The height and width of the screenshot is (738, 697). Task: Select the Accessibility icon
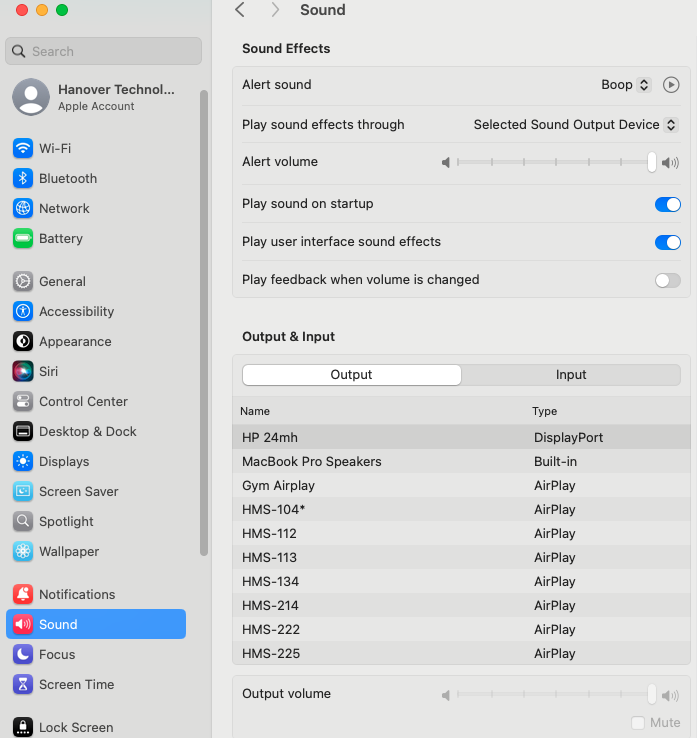pos(23,311)
